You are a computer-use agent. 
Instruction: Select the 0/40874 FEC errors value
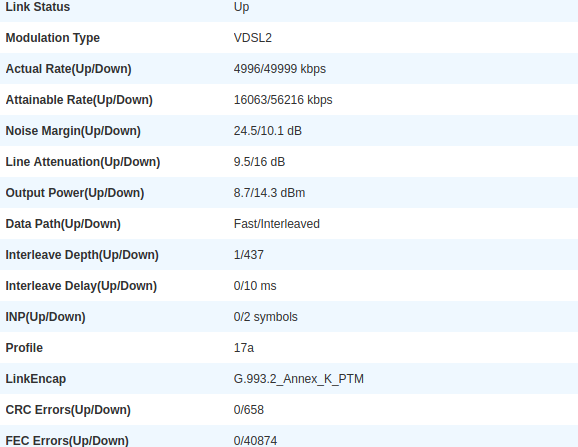[255, 441]
